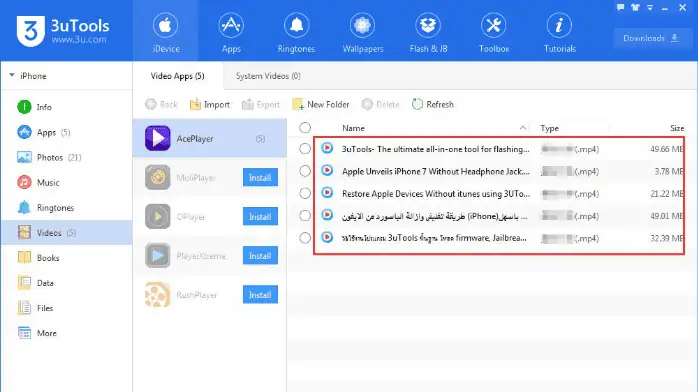
Task: Click the PlayerXtreme app icon
Action: pyautogui.click(x=158, y=256)
